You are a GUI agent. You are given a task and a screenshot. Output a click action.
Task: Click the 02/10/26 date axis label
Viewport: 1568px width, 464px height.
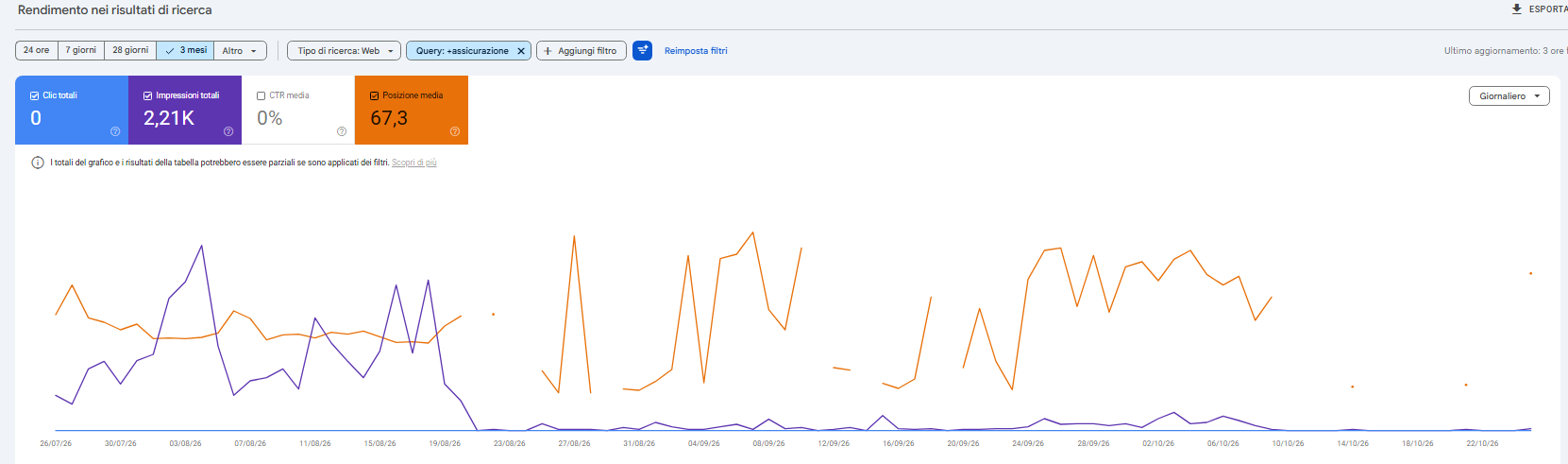tap(1158, 443)
